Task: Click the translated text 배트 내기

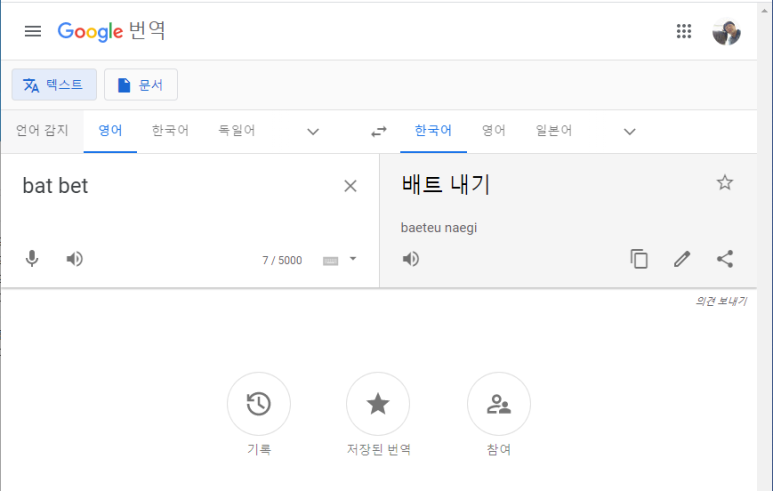Action: 446,185
